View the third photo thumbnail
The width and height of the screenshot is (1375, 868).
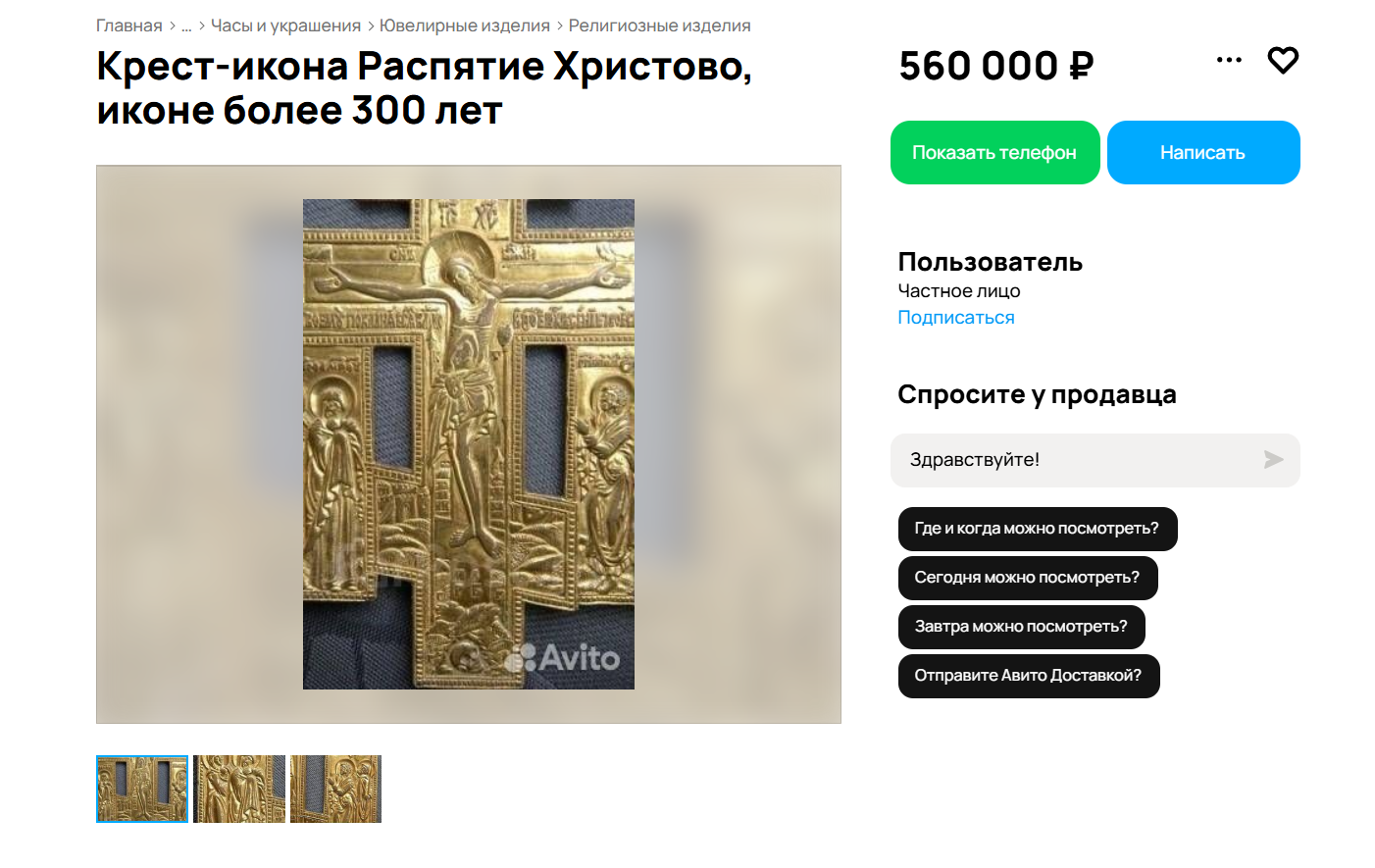tap(335, 789)
